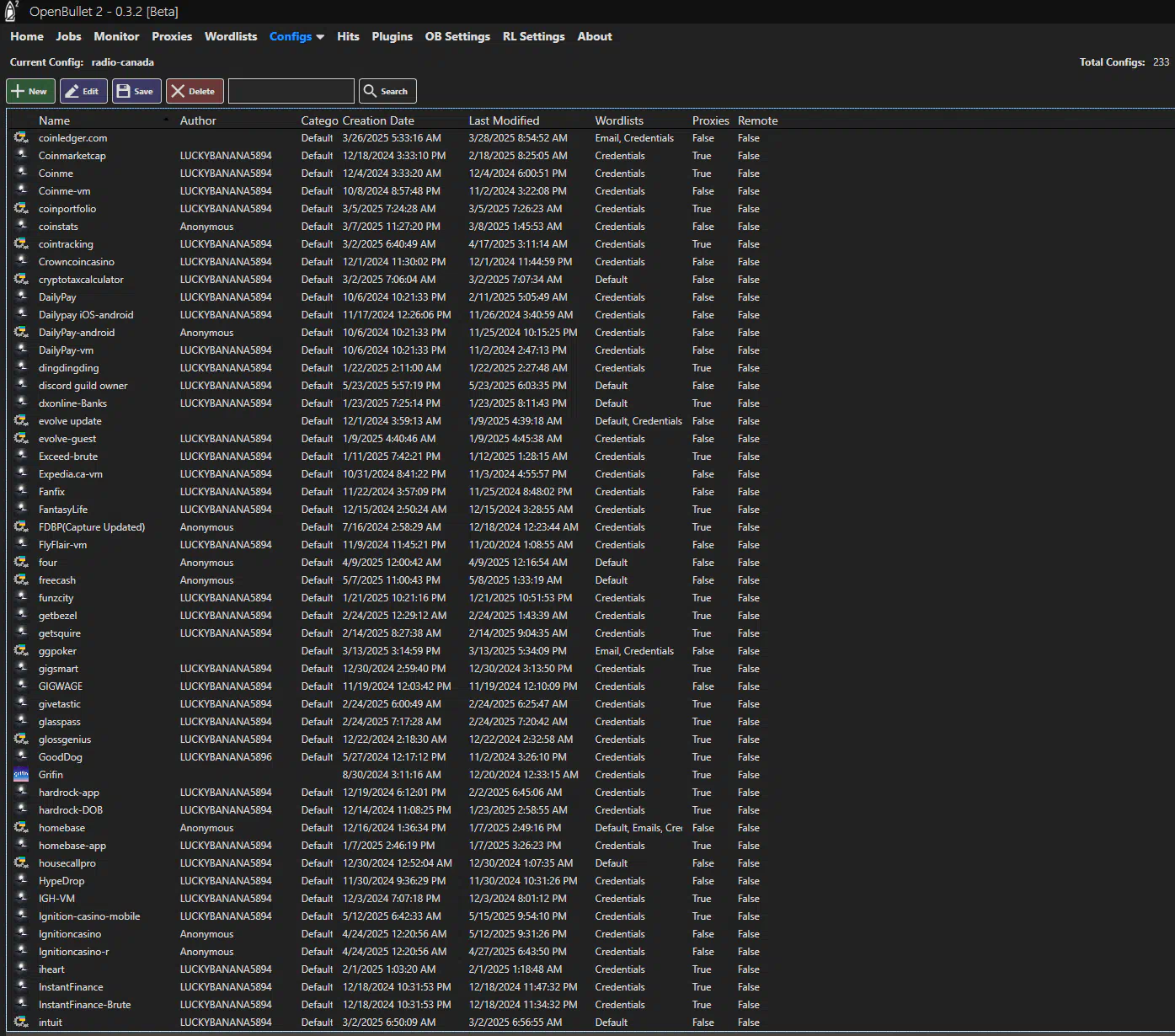Screen dimensions: 1175x1036
Task: Click the dingdingding config icon
Action: (x=21, y=367)
